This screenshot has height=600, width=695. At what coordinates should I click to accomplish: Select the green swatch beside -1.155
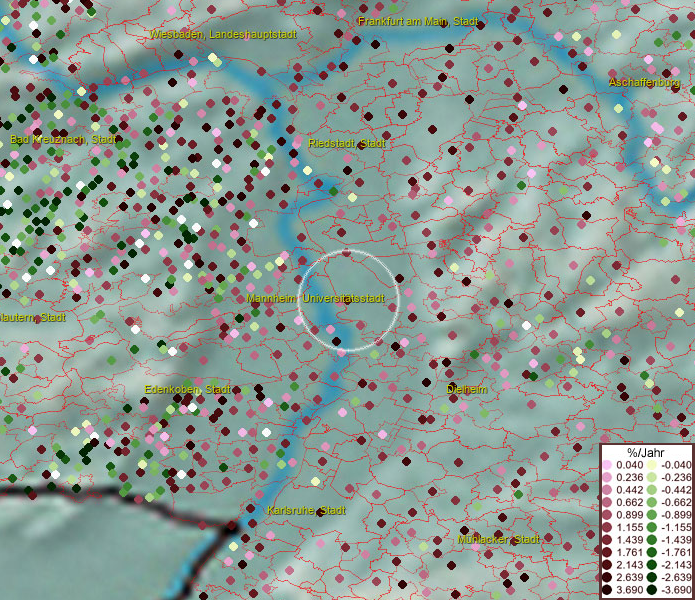[x=652, y=527]
